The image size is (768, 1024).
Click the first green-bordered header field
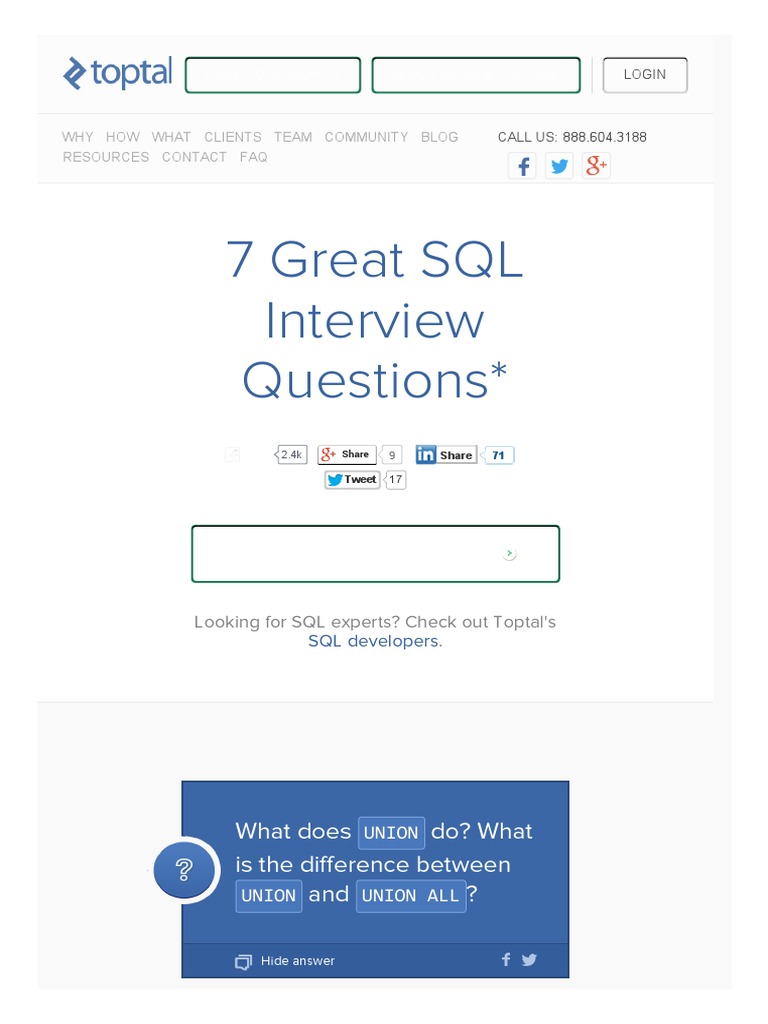(x=273, y=76)
